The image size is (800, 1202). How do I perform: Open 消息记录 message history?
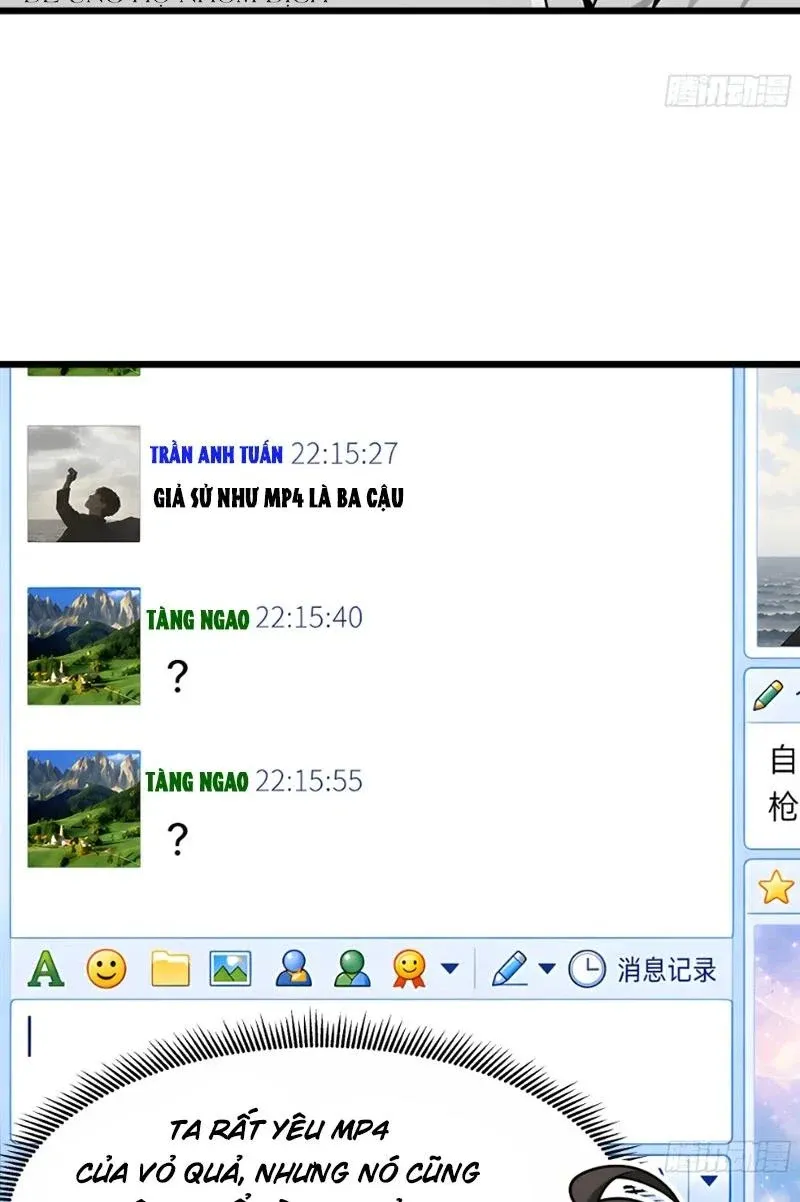[x=667, y=969]
